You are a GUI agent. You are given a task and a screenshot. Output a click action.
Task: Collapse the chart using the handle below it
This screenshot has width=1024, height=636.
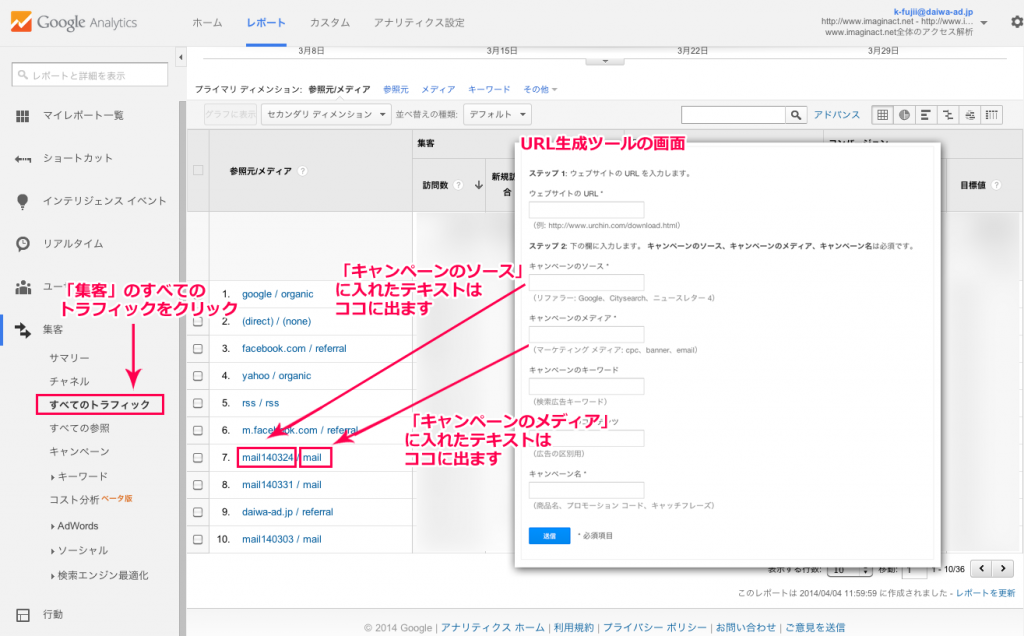click(605, 61)
